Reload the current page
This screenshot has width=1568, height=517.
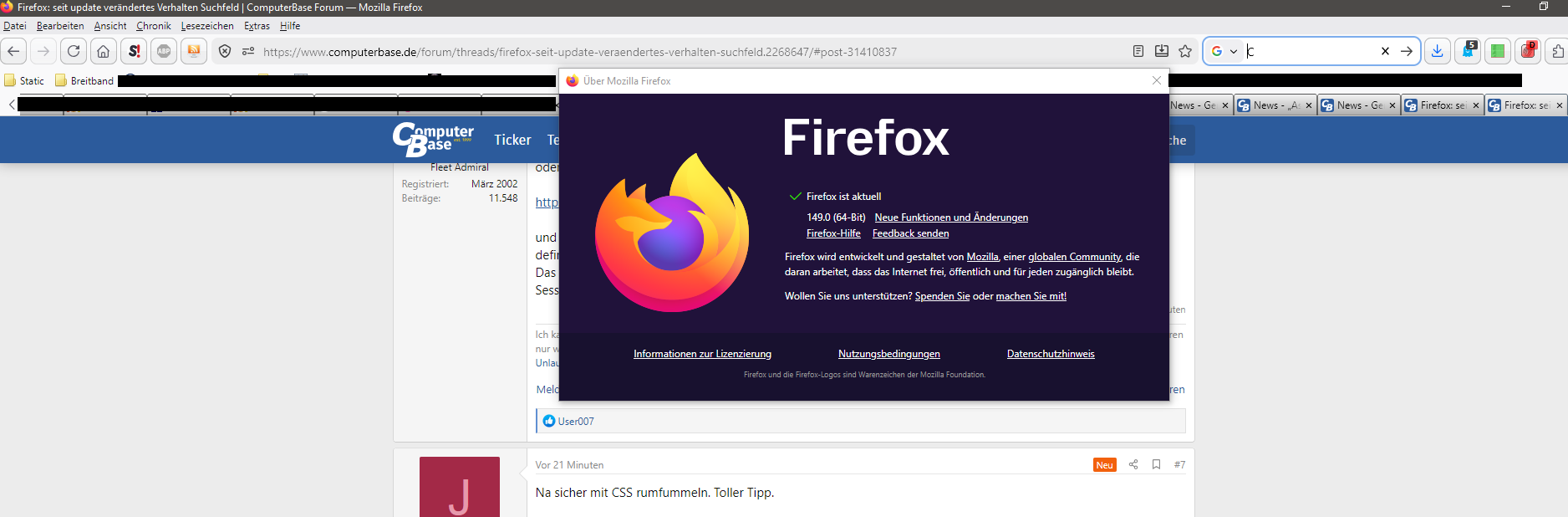tap(74, 51)
